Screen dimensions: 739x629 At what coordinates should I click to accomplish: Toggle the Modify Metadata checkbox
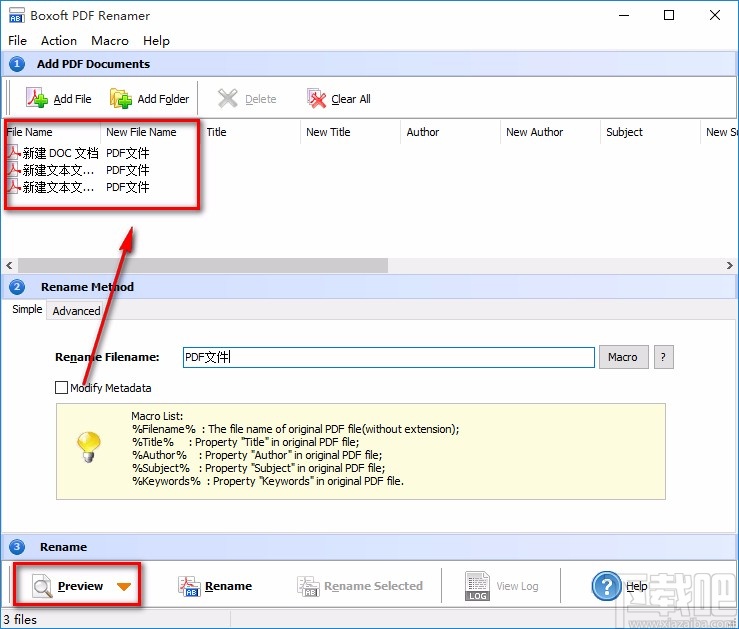pos(61,388)
